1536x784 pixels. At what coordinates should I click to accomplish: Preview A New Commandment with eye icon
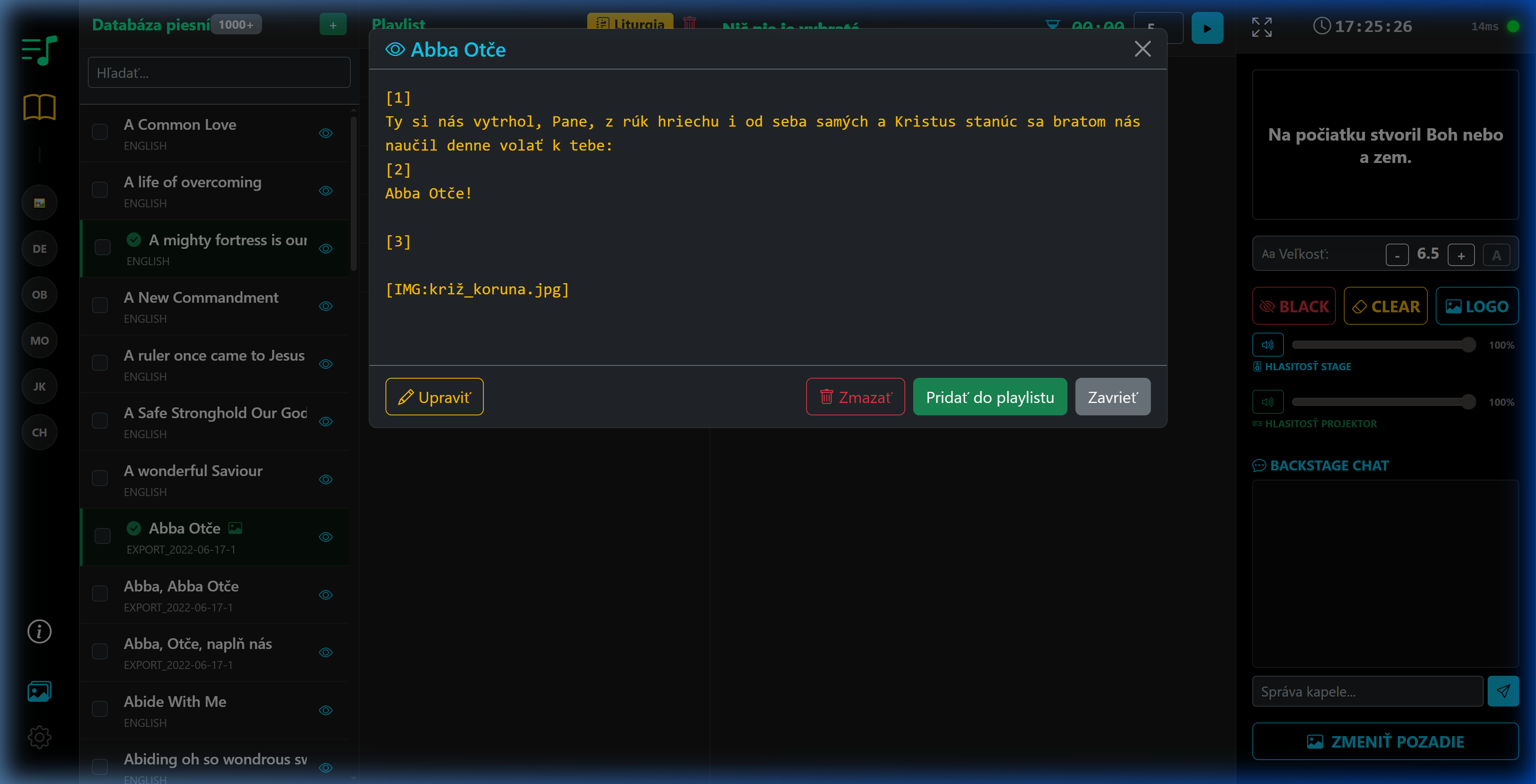[x=326, y=306]
